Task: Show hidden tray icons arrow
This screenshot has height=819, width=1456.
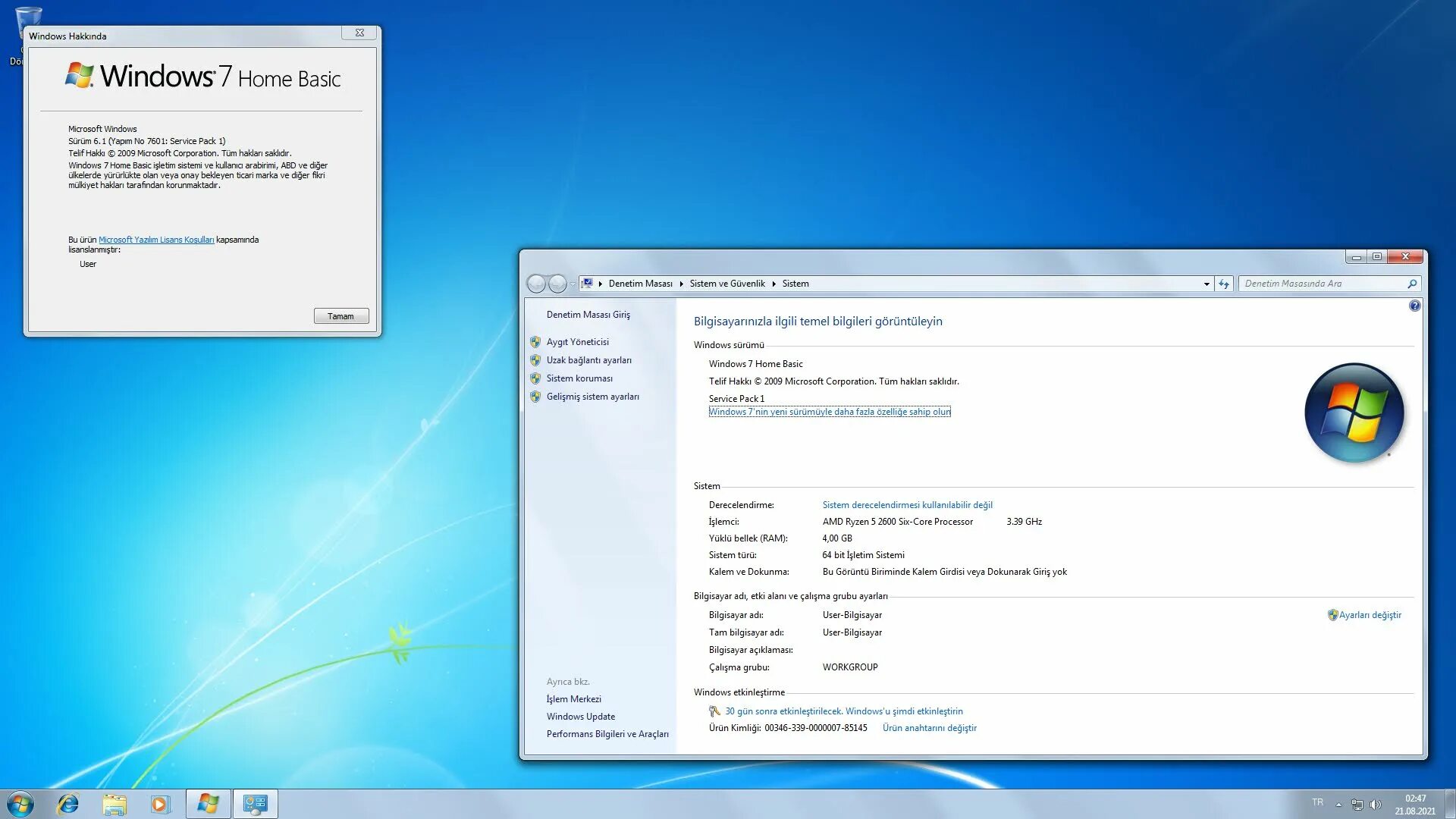Action: [x=1338, y=805]
